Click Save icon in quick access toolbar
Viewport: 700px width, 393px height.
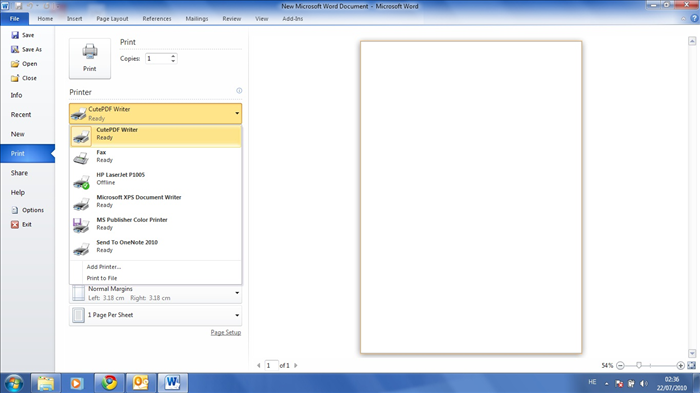click(19, 6)
